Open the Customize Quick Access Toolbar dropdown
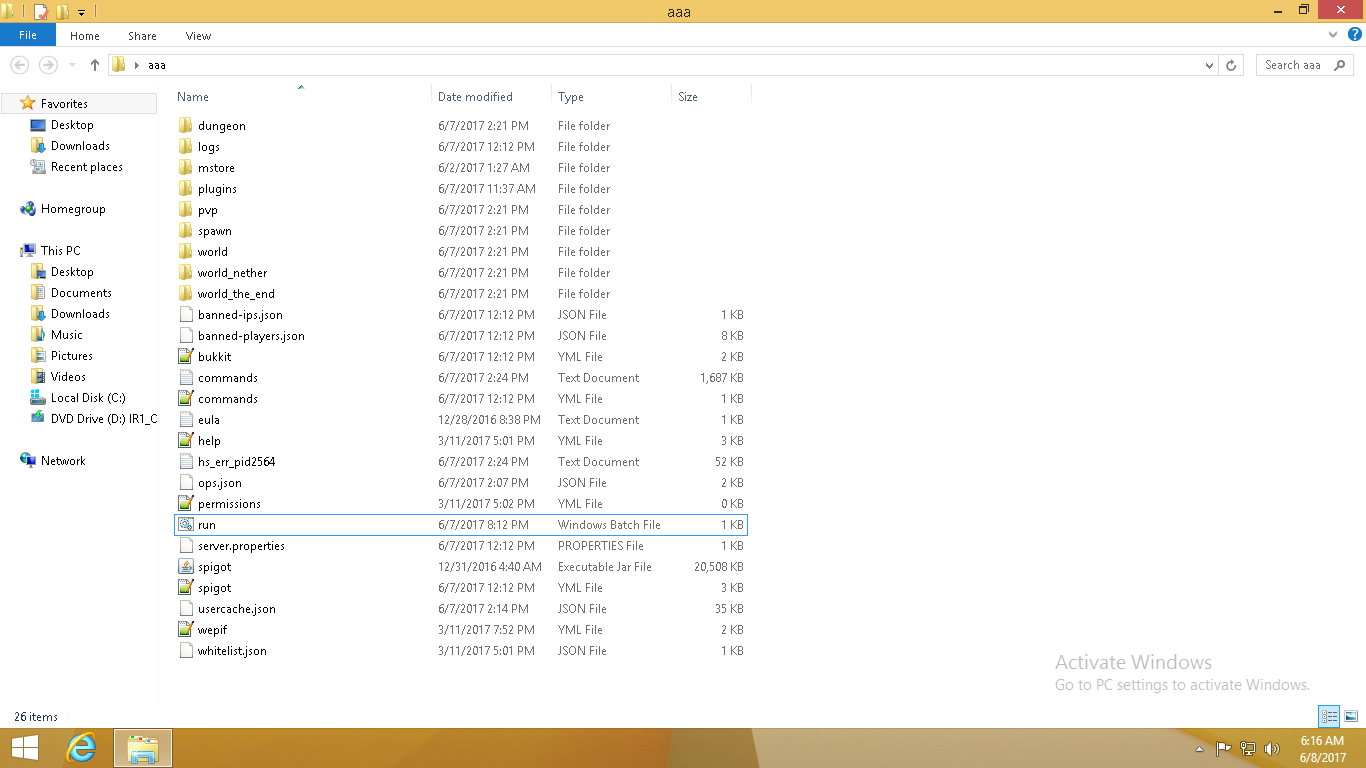This screenshot has height=768, width=1366. [81, 13]
